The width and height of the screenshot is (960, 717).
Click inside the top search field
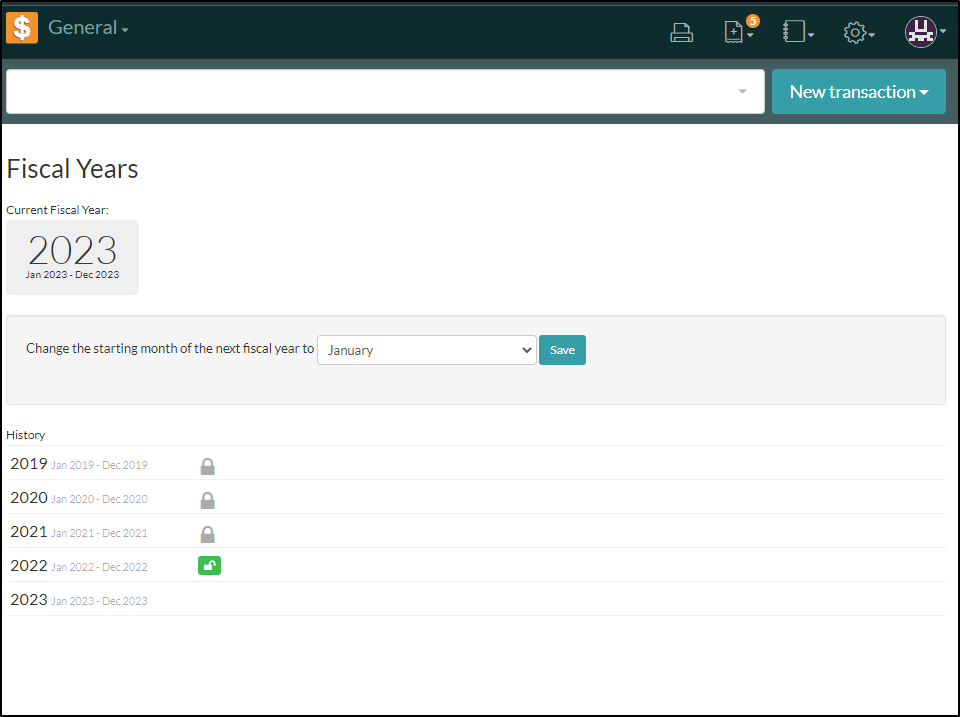(x=370, y=92)
